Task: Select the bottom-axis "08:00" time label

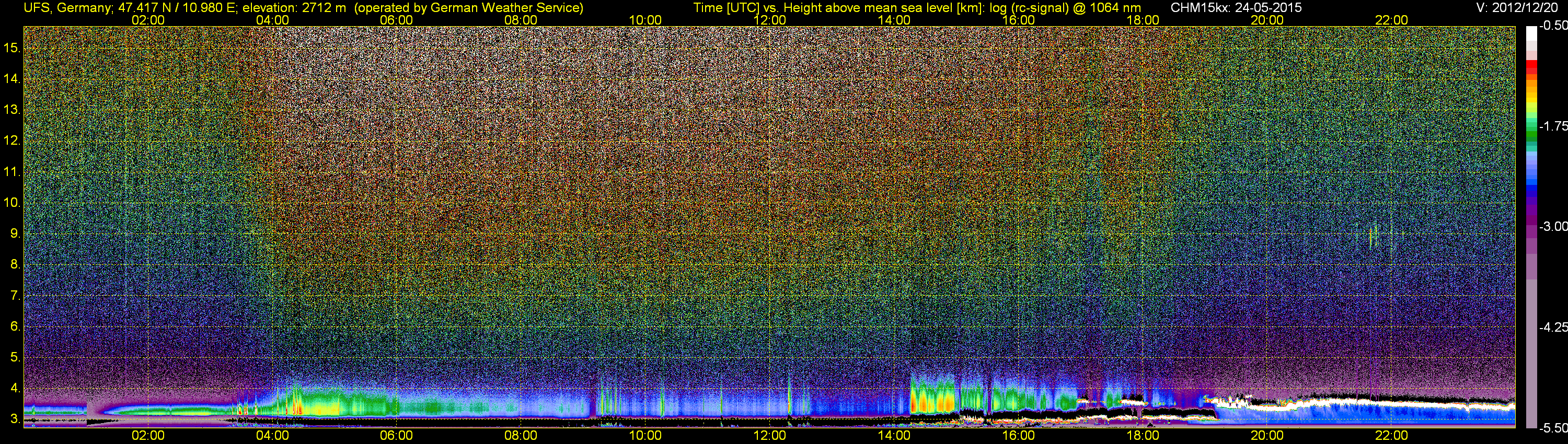Action: click(521, 436)
